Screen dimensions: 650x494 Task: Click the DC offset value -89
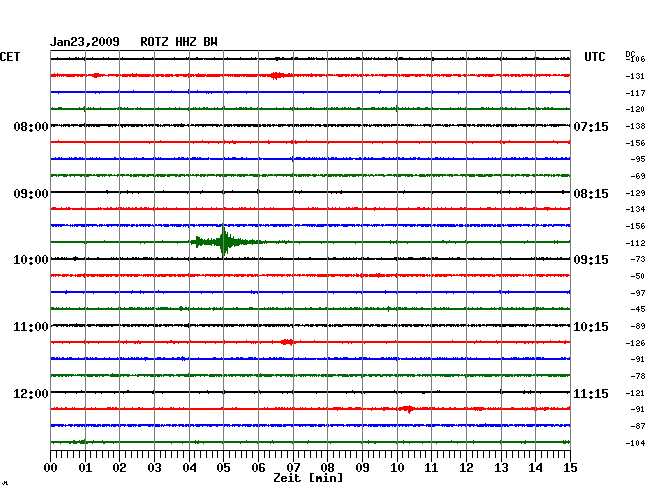[637, 327]
